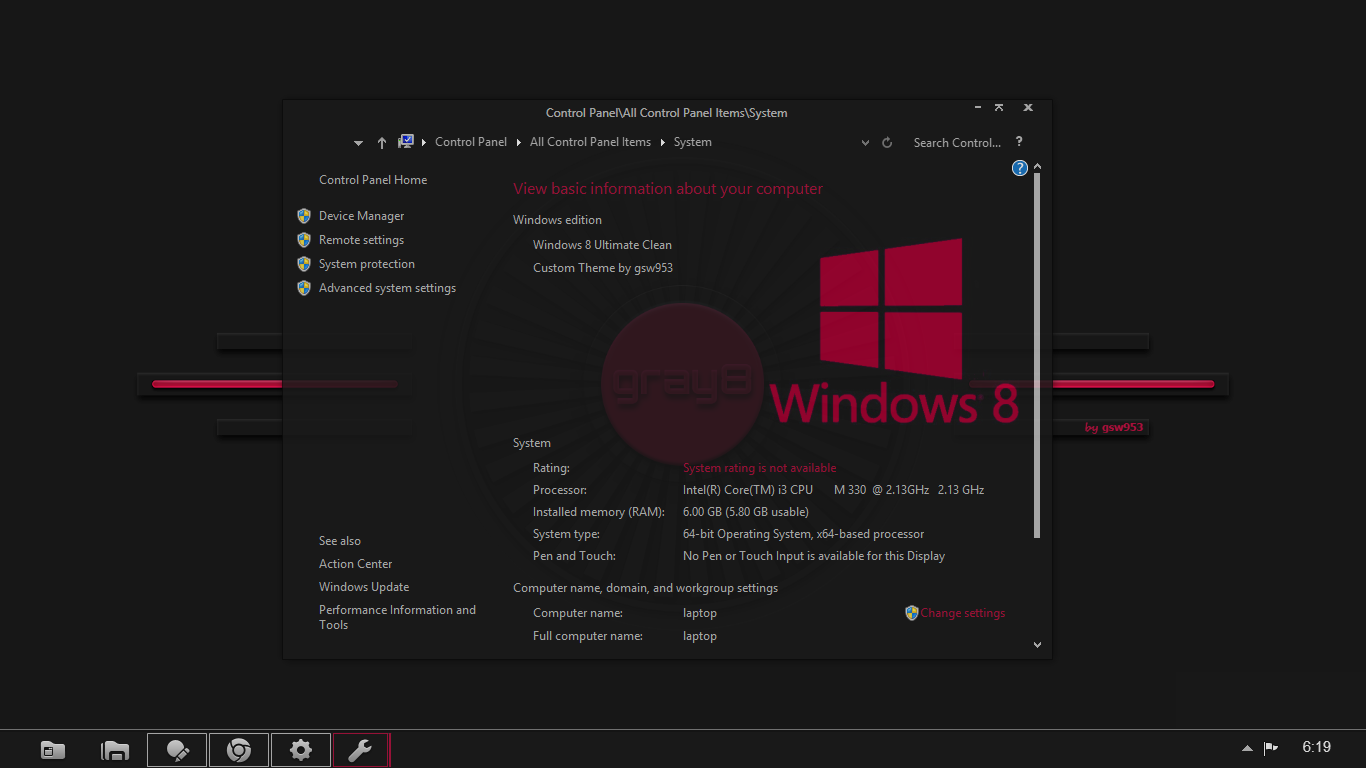Close the System window

tap(1028, 106)
